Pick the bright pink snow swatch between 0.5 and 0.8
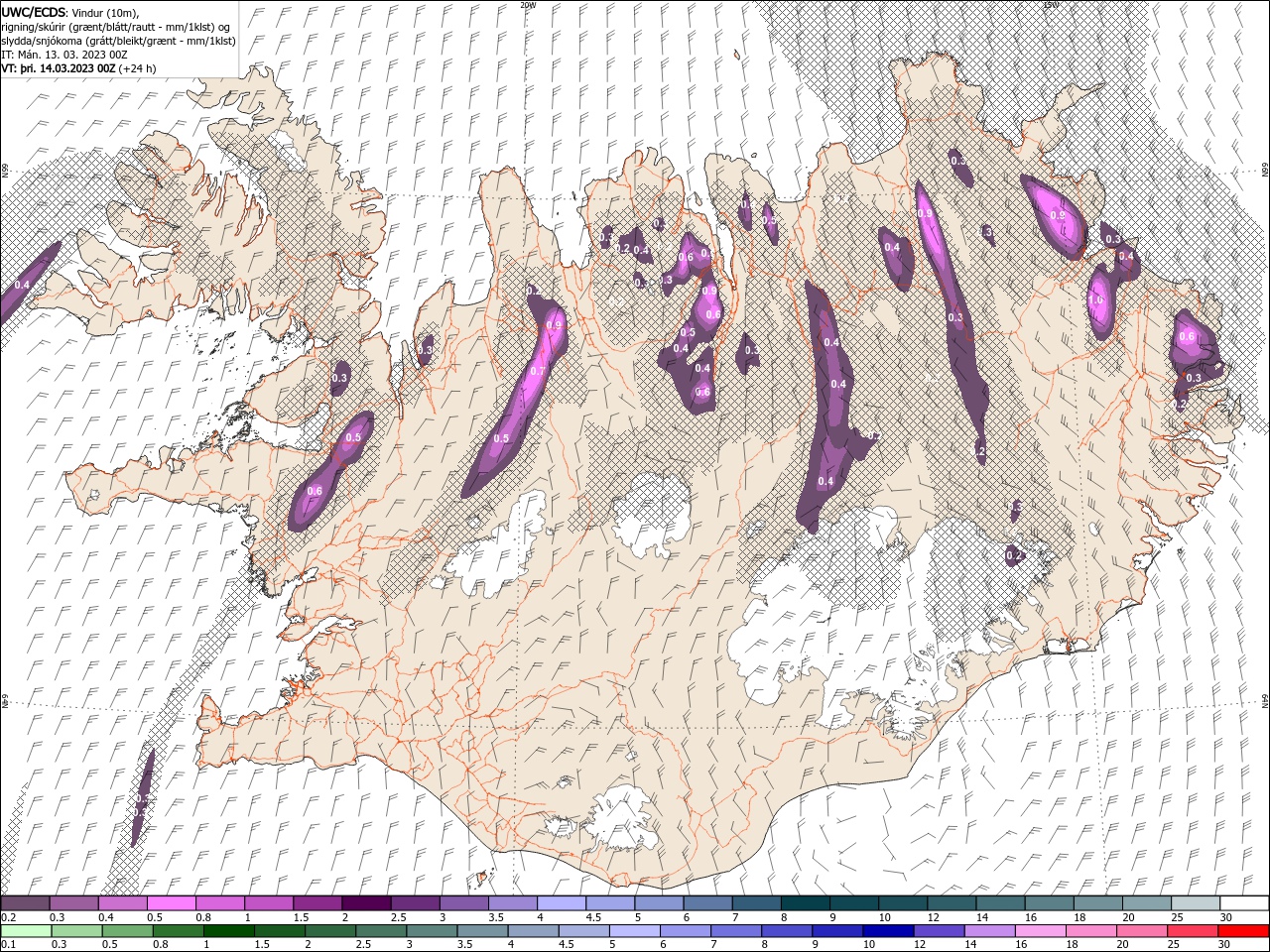 pos(172,903)
